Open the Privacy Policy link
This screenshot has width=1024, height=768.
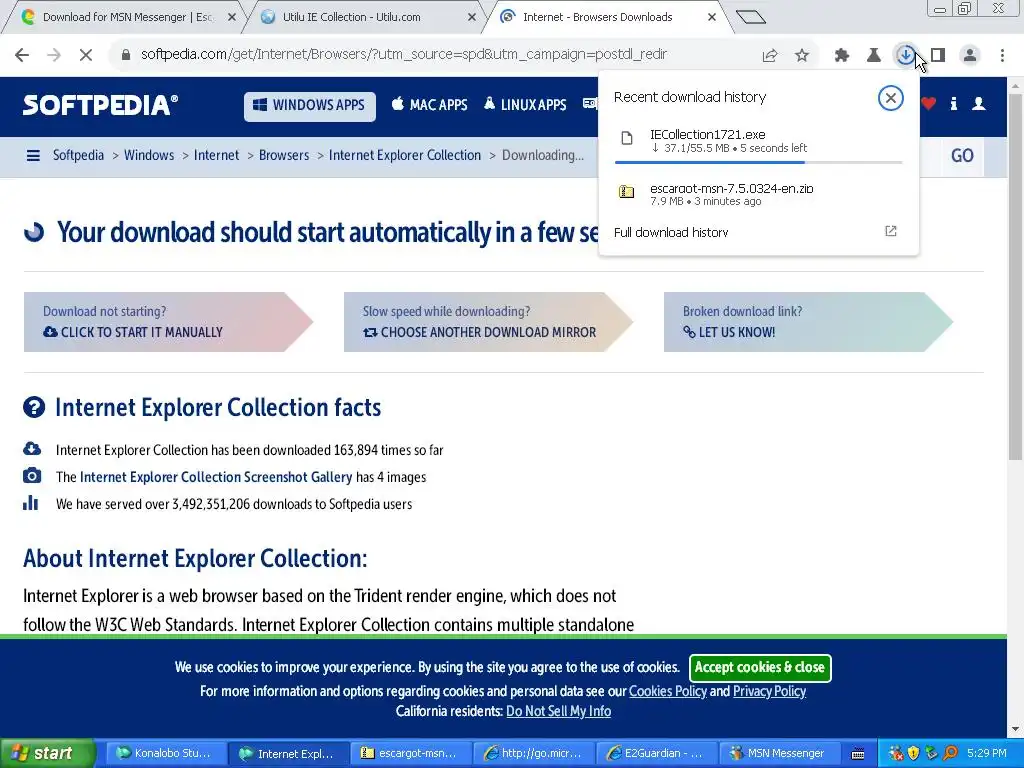point(769,692)
